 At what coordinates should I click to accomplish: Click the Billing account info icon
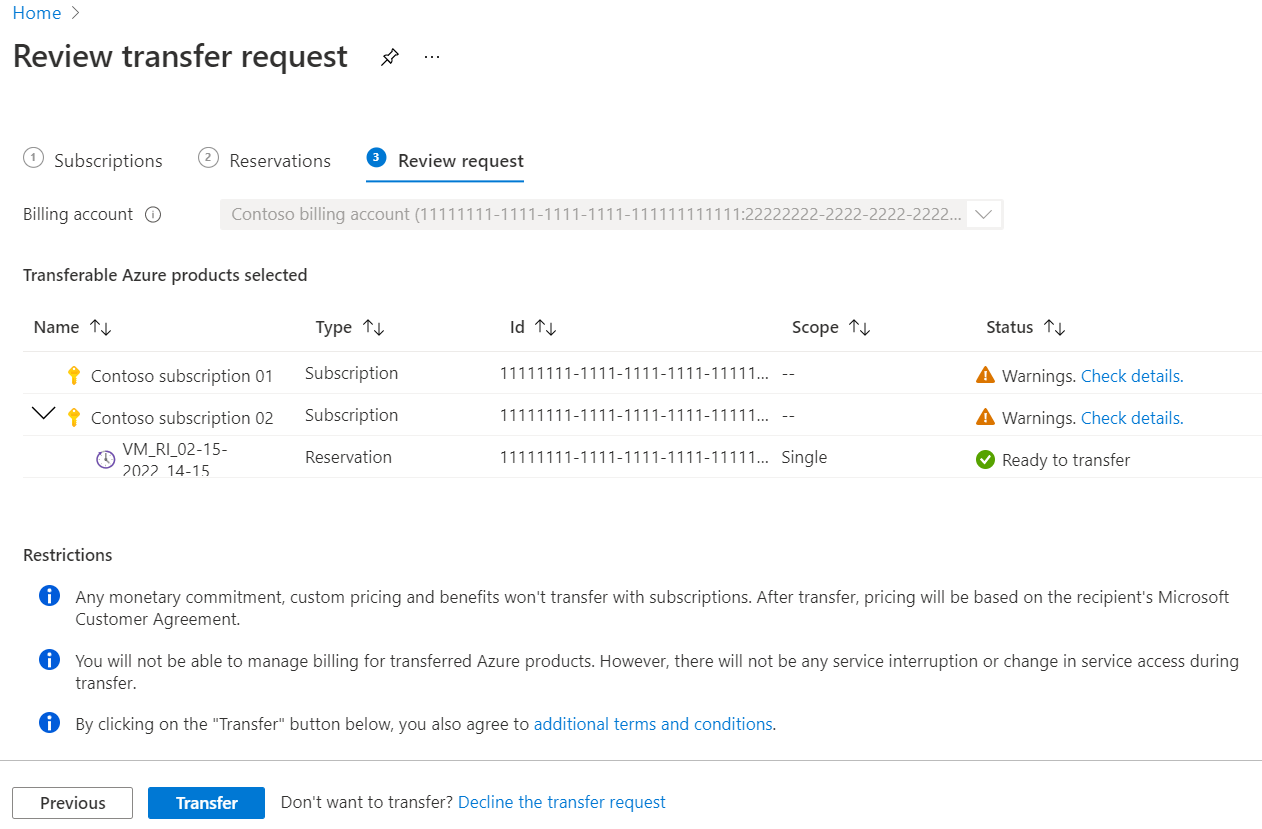[x=153, y=215]
